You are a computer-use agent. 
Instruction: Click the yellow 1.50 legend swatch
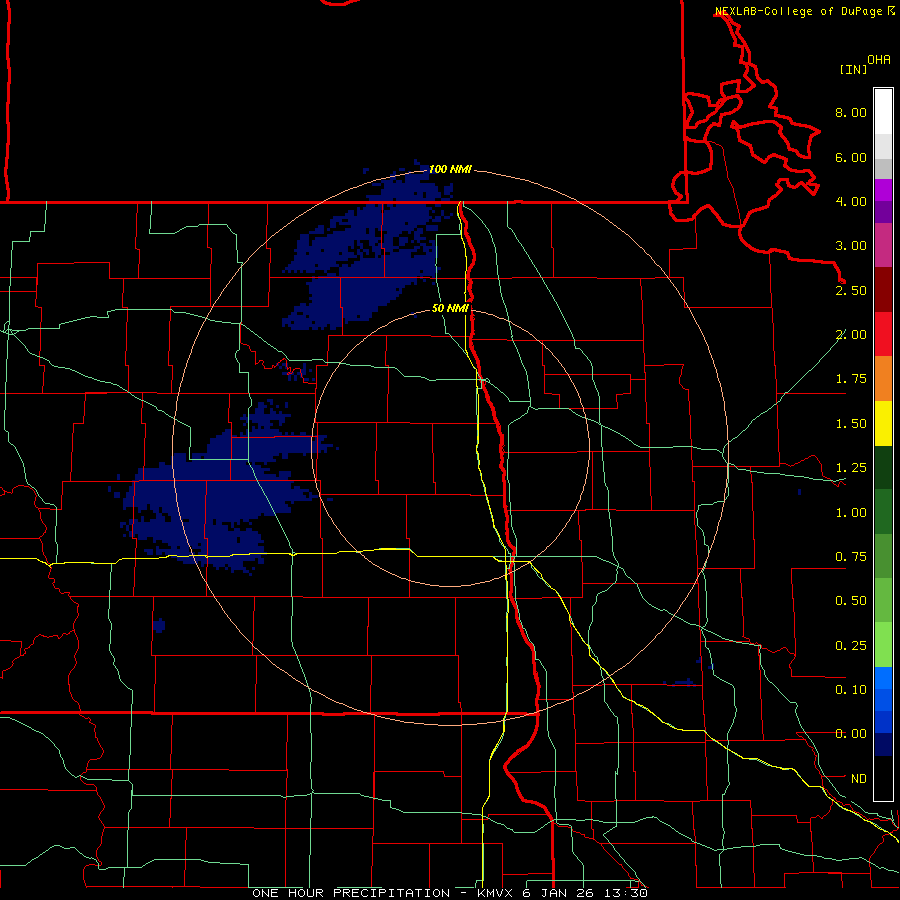[x=883, y=423]
